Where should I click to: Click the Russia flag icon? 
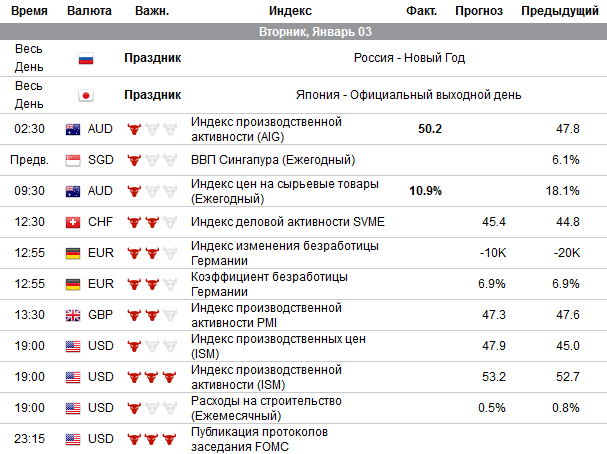point(86,58)
